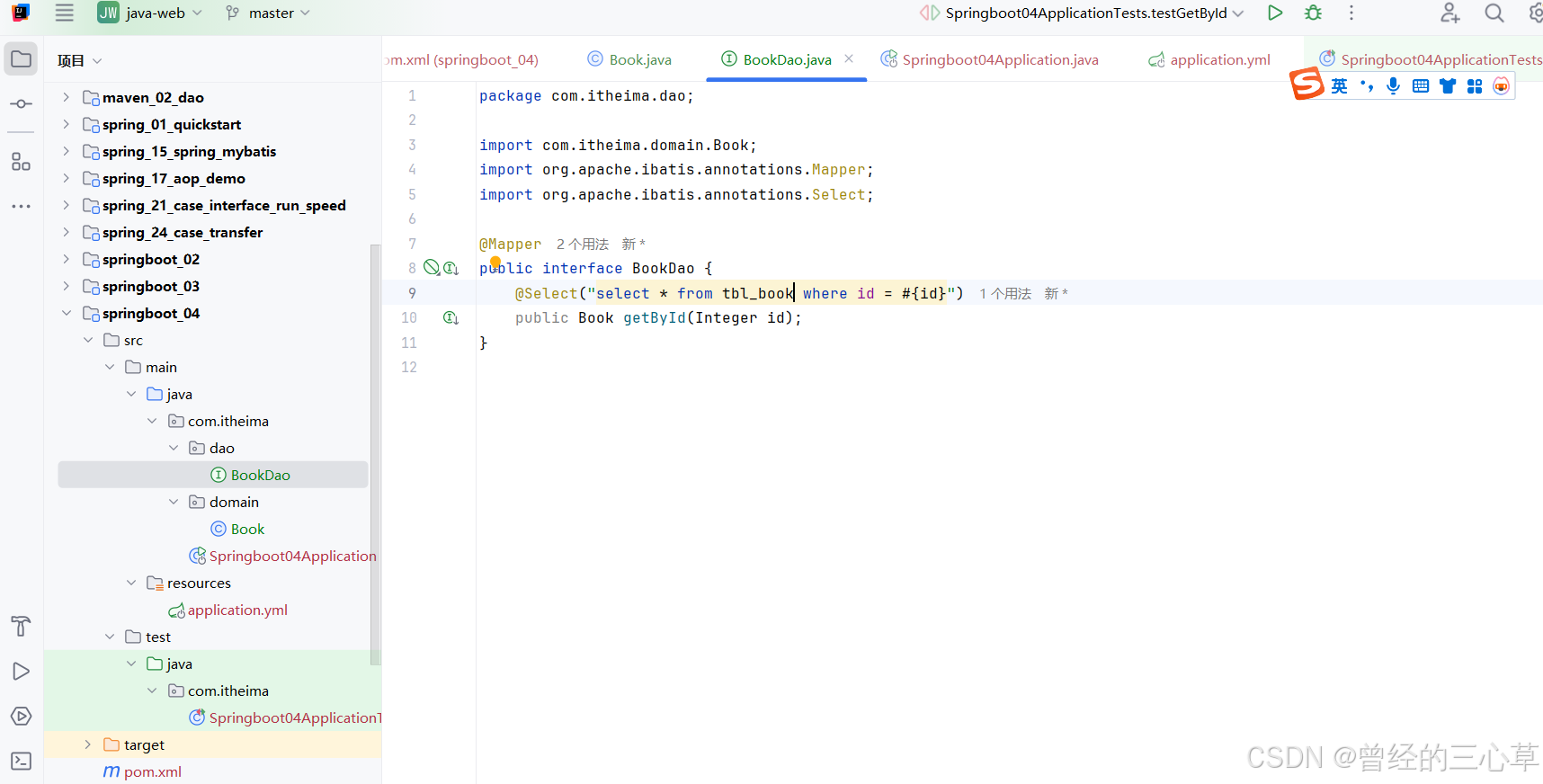Open Sogou skin shirt icon
This screenshot has width=1543, height=784.
(x=1448, y=85)
